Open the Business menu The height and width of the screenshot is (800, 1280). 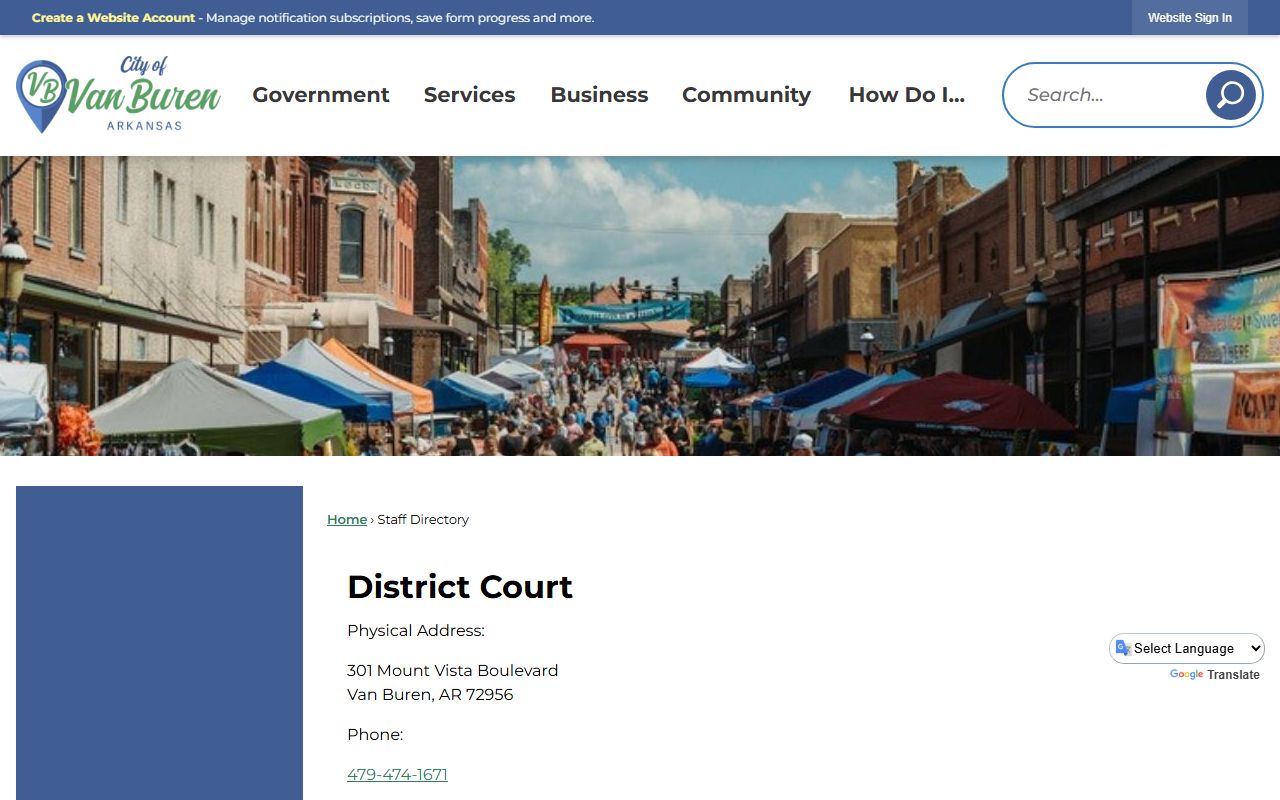(x=599, y=95)
